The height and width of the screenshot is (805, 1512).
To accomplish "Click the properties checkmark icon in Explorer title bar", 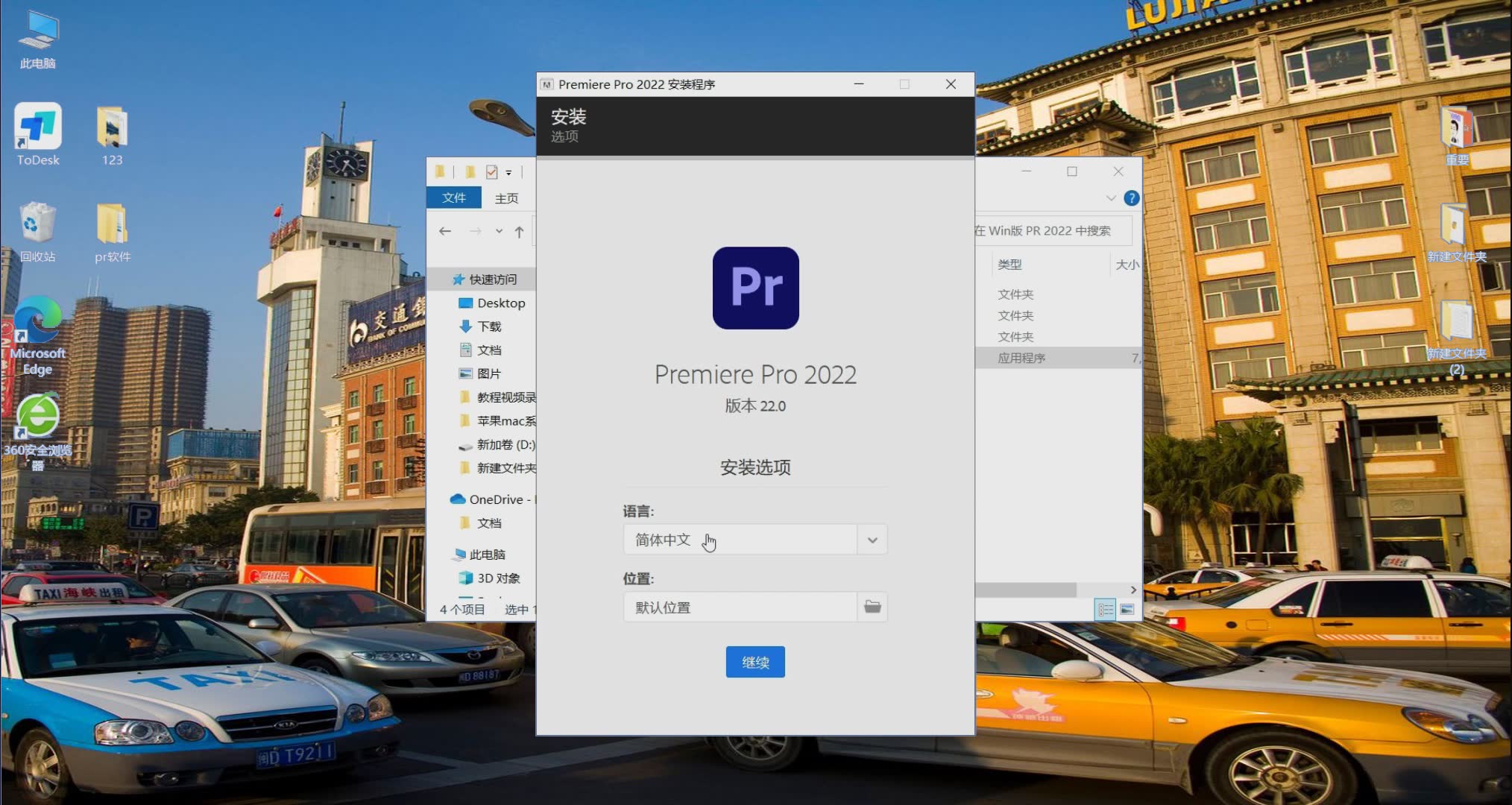I will (x=491, y=172).
